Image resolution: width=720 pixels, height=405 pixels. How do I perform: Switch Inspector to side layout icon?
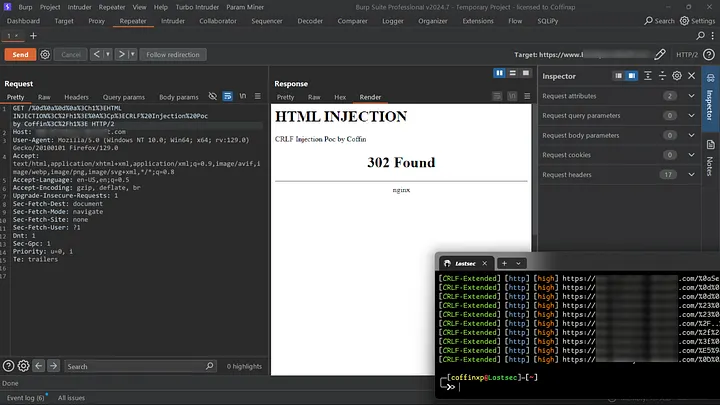click(632, 76)
